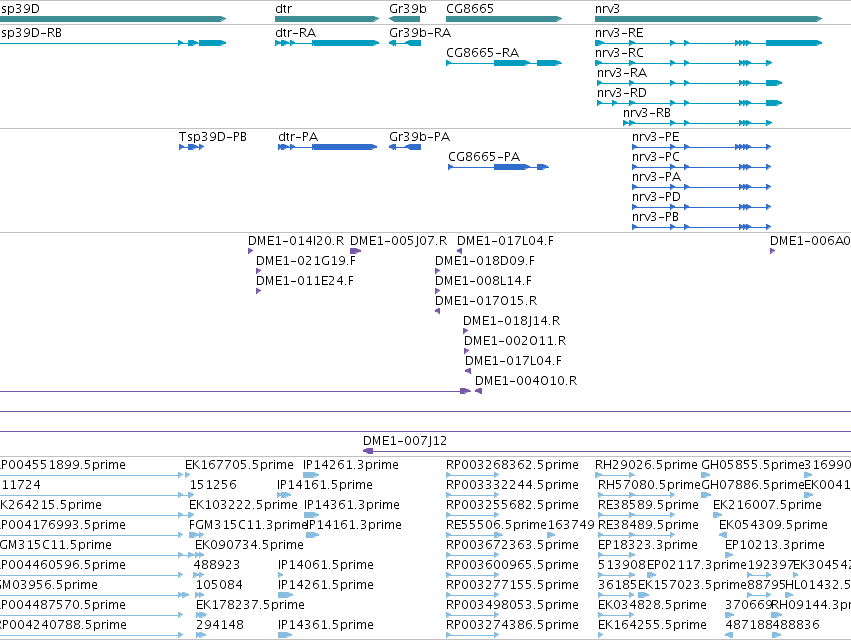Click the nrv3-PC protein label
The width and height of the screenshot is (851, 640).
(x=656, y=157)
